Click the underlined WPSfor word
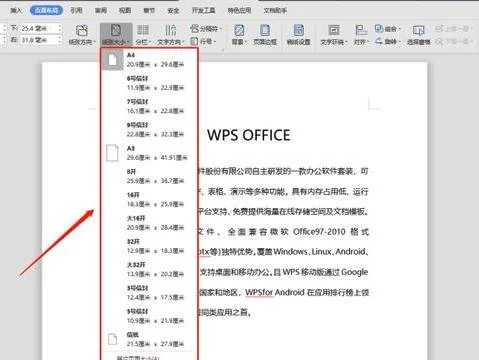Screen dimensions: 479x360 [x=259, y=292]
